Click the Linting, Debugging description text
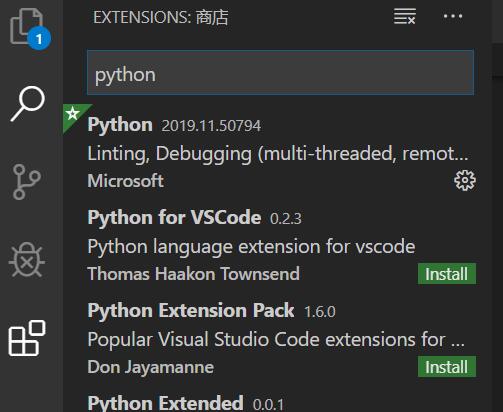This screenshot has width=503, height=412. pos(278,154)
